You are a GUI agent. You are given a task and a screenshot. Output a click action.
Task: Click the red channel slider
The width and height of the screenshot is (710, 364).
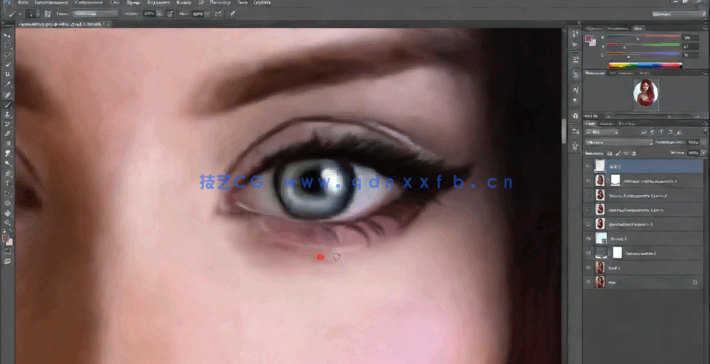(x=644, y=38)
